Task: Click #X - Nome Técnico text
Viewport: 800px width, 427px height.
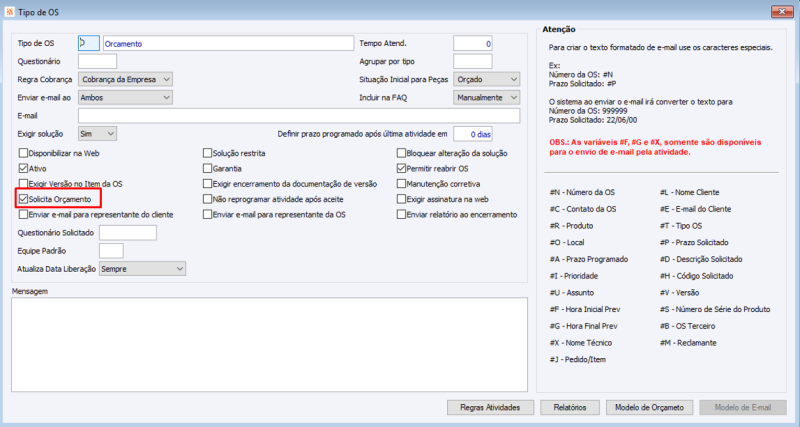Action: 581,343
